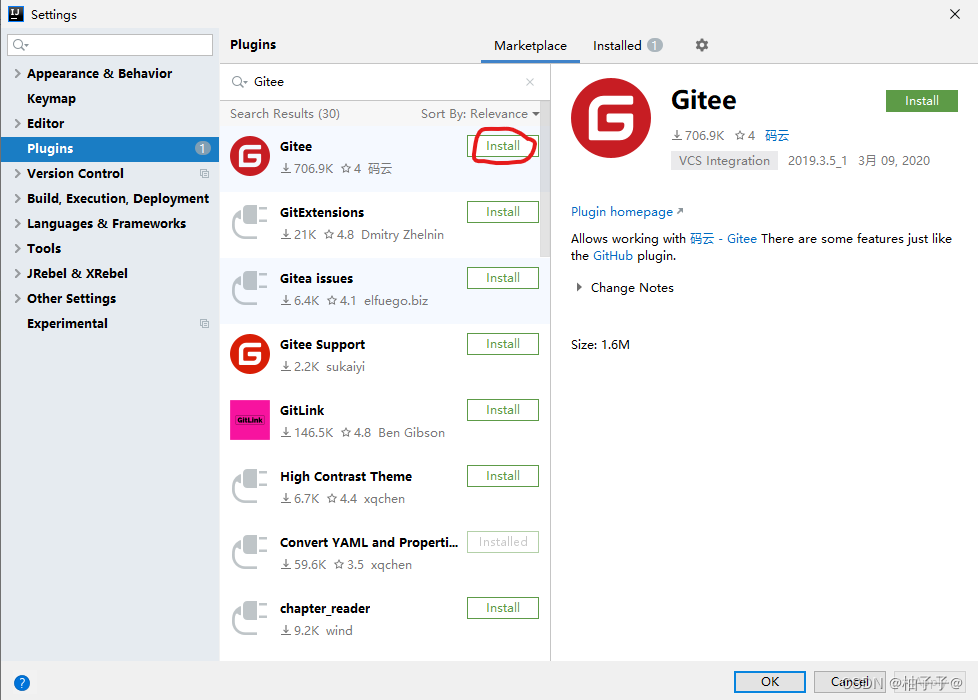Select Experimental in settings tree
This screenshot has width=978, height=700.
point(67,323)
